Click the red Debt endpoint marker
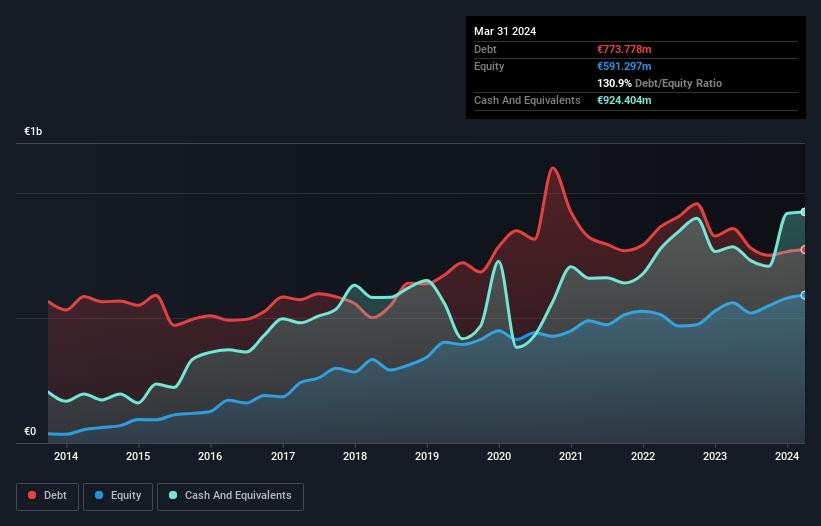 coord(804,250)
